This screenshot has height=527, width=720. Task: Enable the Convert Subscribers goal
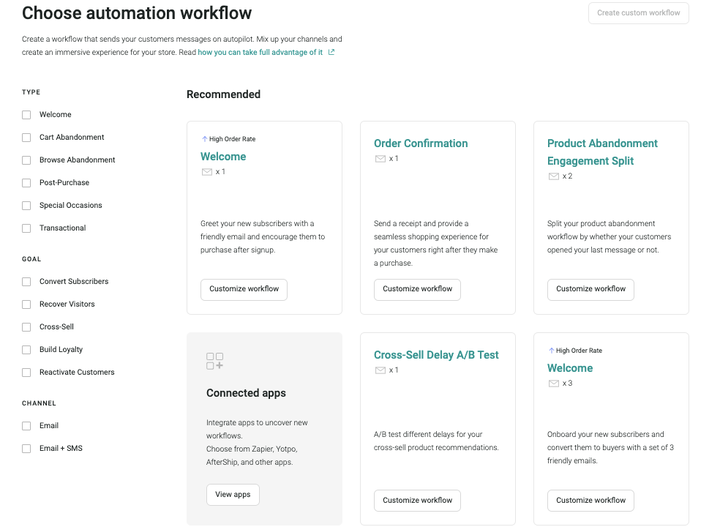(x=27, y=281)
